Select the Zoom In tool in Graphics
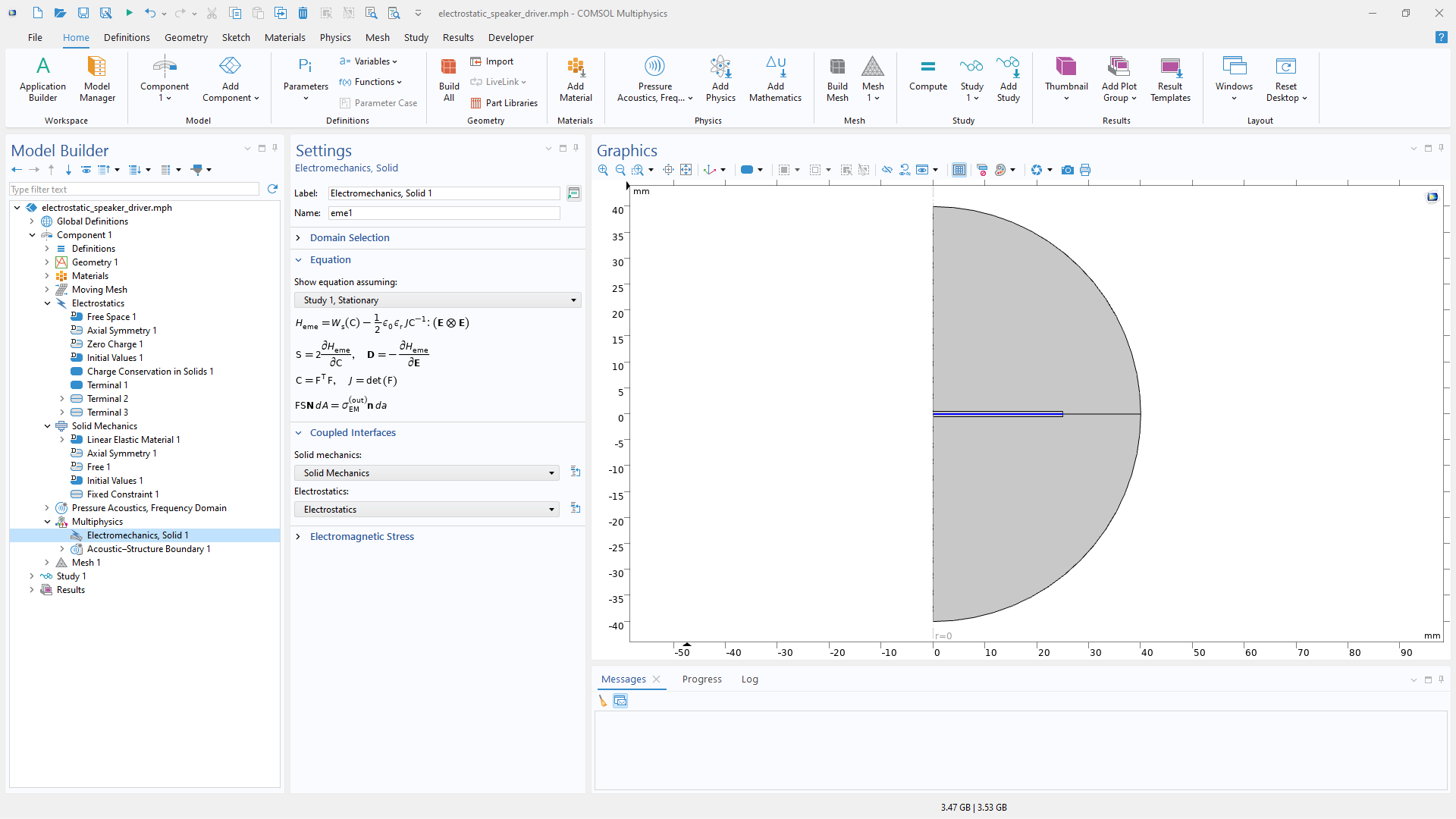1456x819 pixels. 602,170
